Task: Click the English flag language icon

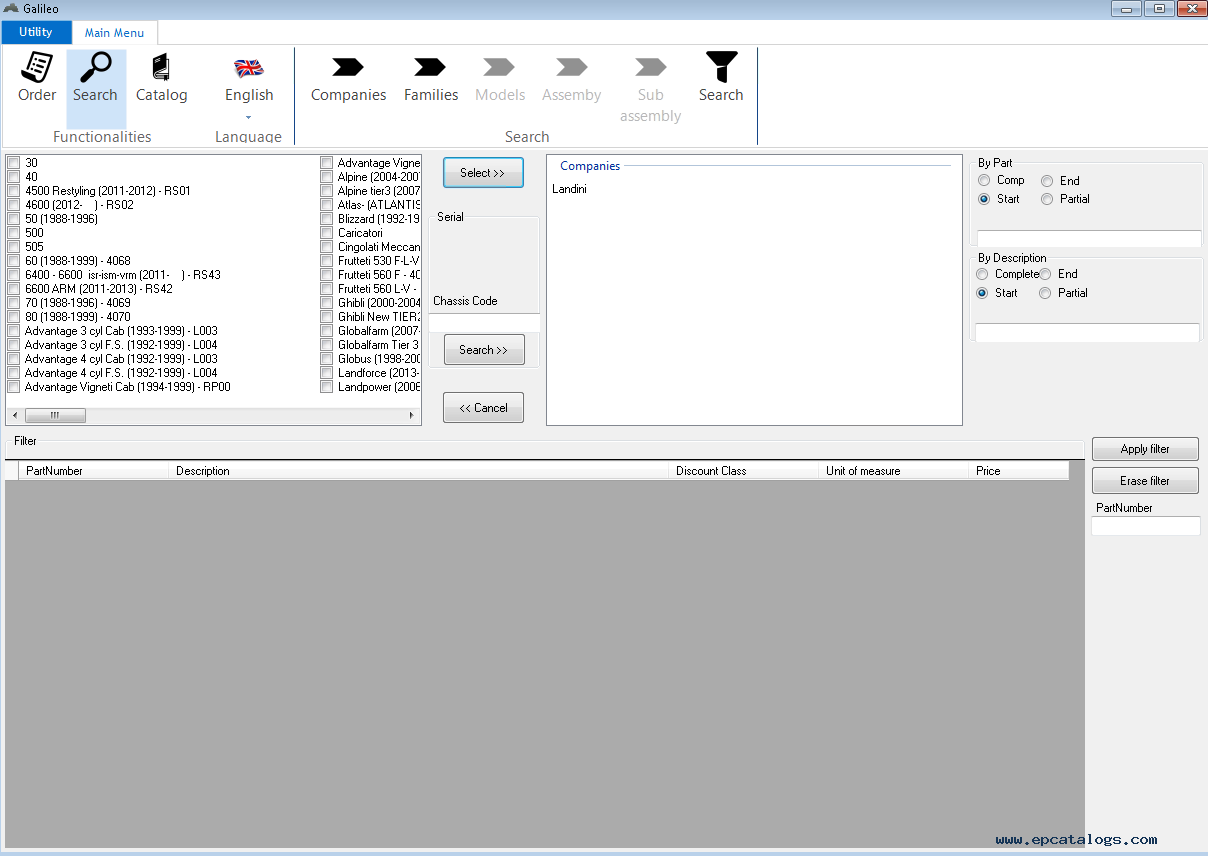Action: click(249, 68)
